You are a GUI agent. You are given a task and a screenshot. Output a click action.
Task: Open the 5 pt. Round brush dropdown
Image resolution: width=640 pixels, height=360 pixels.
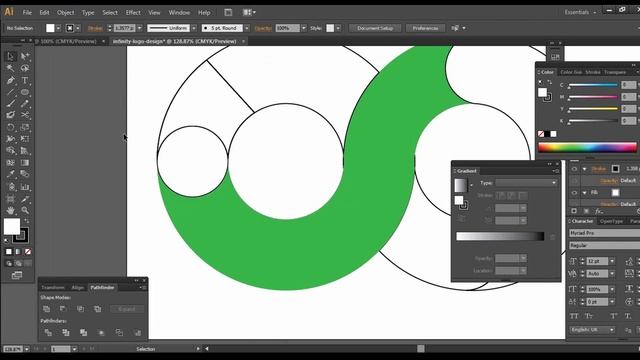point(247,28)
